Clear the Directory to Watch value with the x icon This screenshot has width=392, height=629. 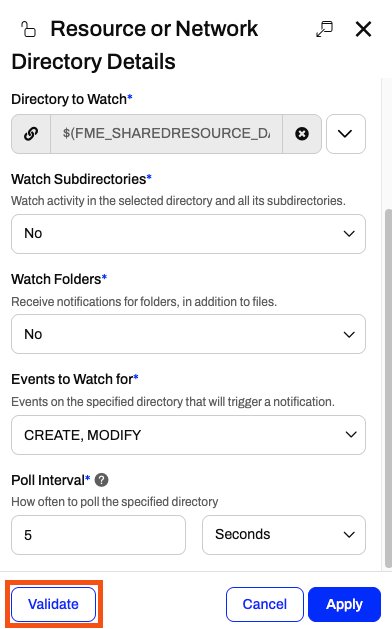(x=302, y=134)
